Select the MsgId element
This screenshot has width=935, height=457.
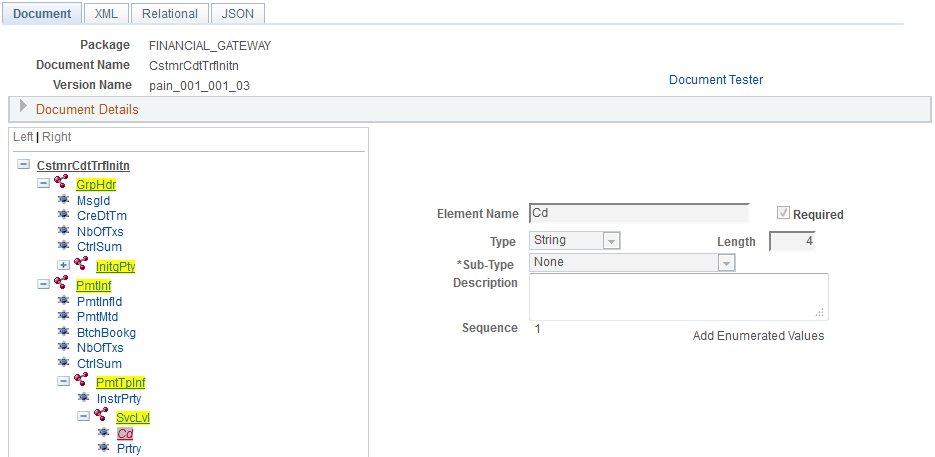(x=94, y=200)
